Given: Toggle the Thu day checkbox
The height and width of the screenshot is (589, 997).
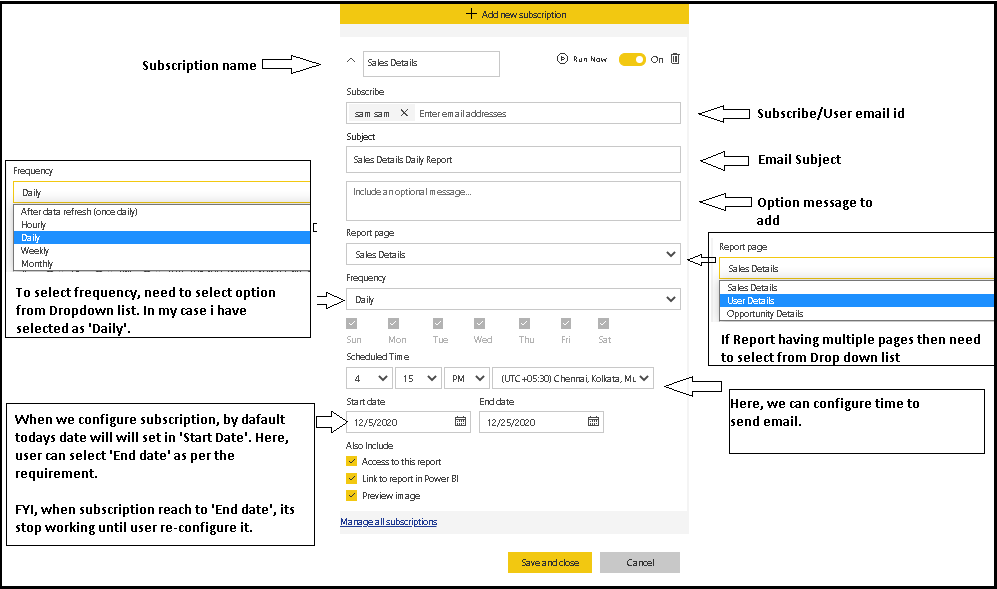Looking at the screenshot, I should (x=524, y=323).
